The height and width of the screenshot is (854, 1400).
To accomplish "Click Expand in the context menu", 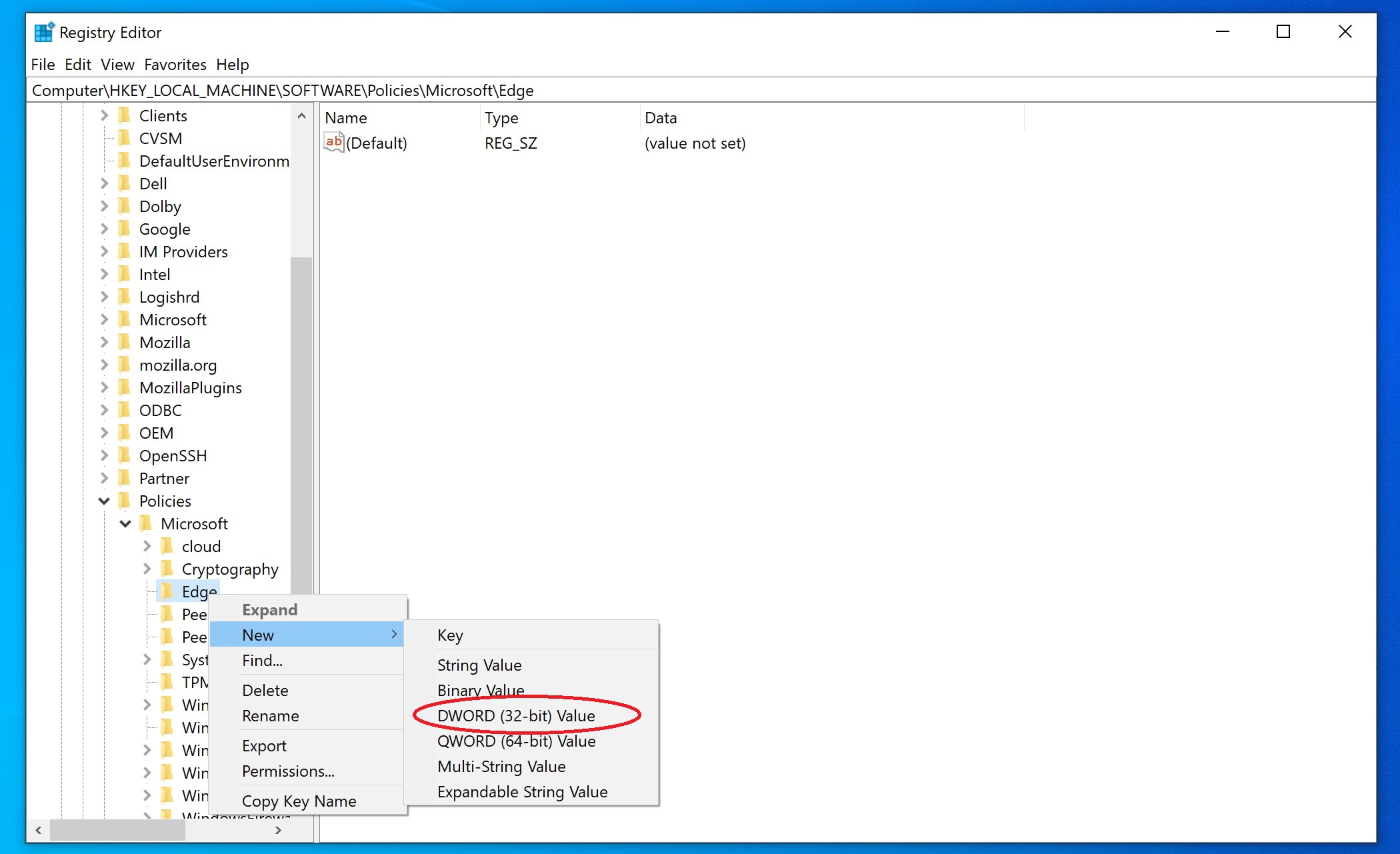I will 307,609.
